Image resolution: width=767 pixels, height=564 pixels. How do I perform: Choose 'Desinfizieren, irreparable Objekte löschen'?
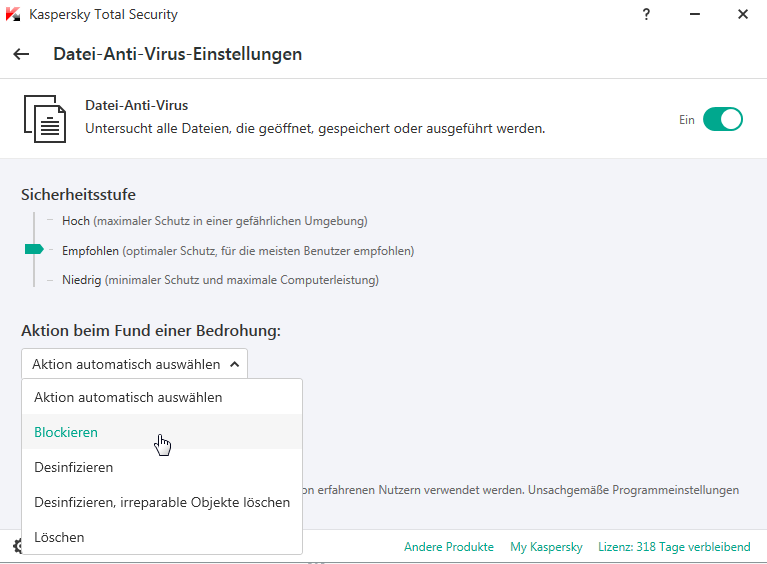coord(162,502)
